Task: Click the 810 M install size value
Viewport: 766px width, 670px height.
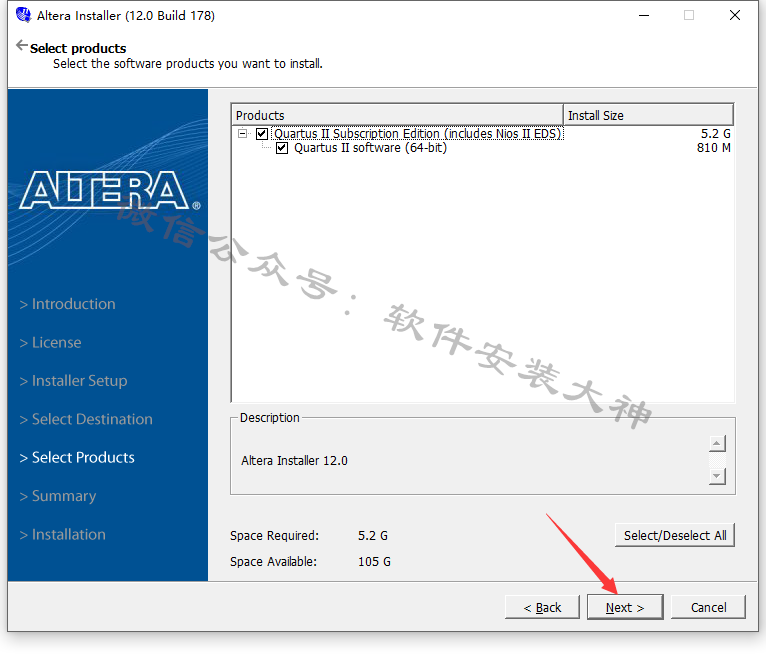Action: coord(713,148)
